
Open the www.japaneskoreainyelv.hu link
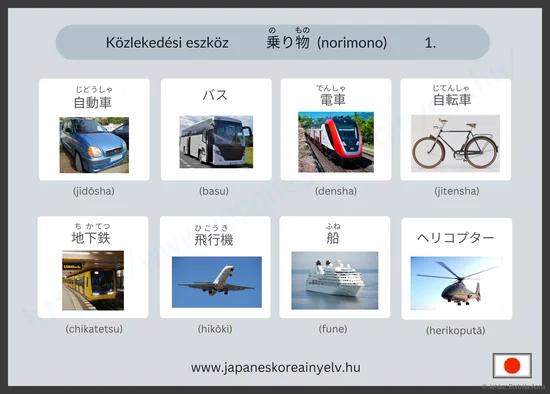pyautogui.click(x=276, y=367)
